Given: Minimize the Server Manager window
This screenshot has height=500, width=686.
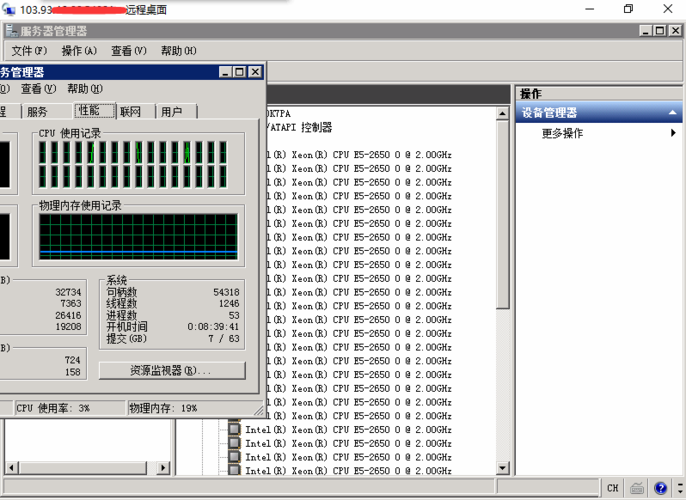Looking at the screenshot, I should [646, 31].
